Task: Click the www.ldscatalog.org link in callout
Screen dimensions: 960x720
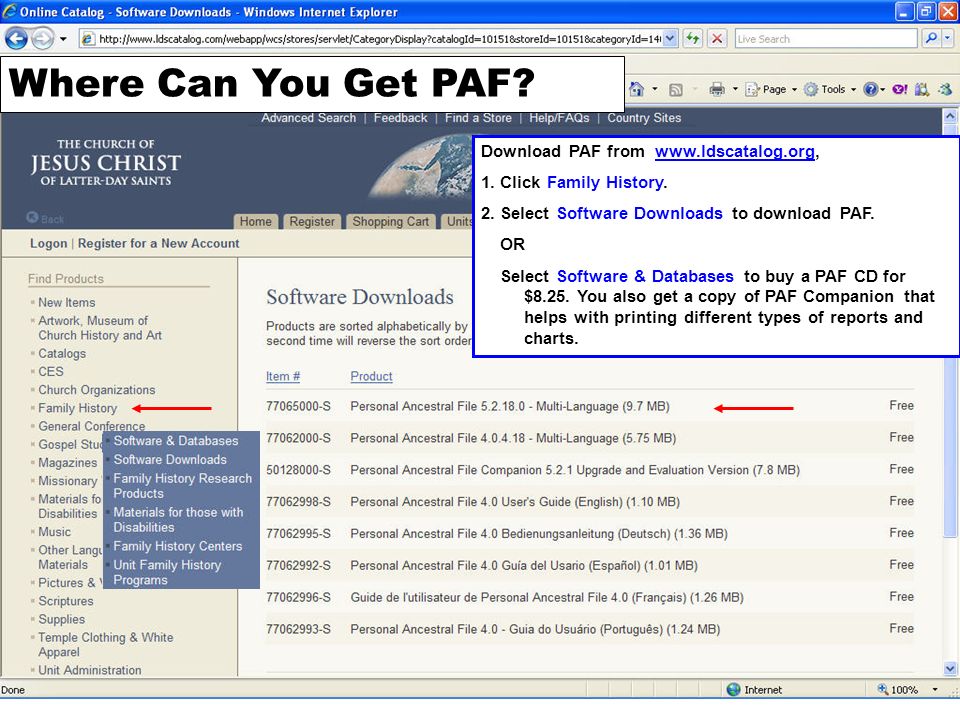Action: pyautogui.click(x=734, y=151)
